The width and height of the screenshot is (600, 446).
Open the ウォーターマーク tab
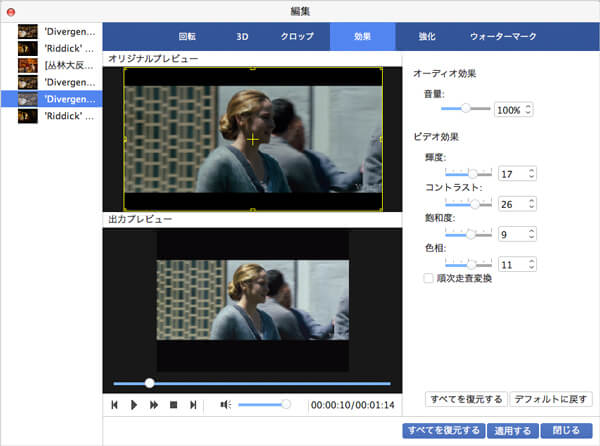click(x=503, y=36)
